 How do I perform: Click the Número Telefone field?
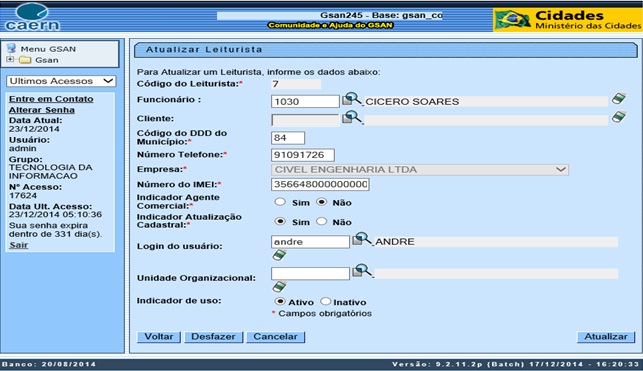tap(303, 155)
